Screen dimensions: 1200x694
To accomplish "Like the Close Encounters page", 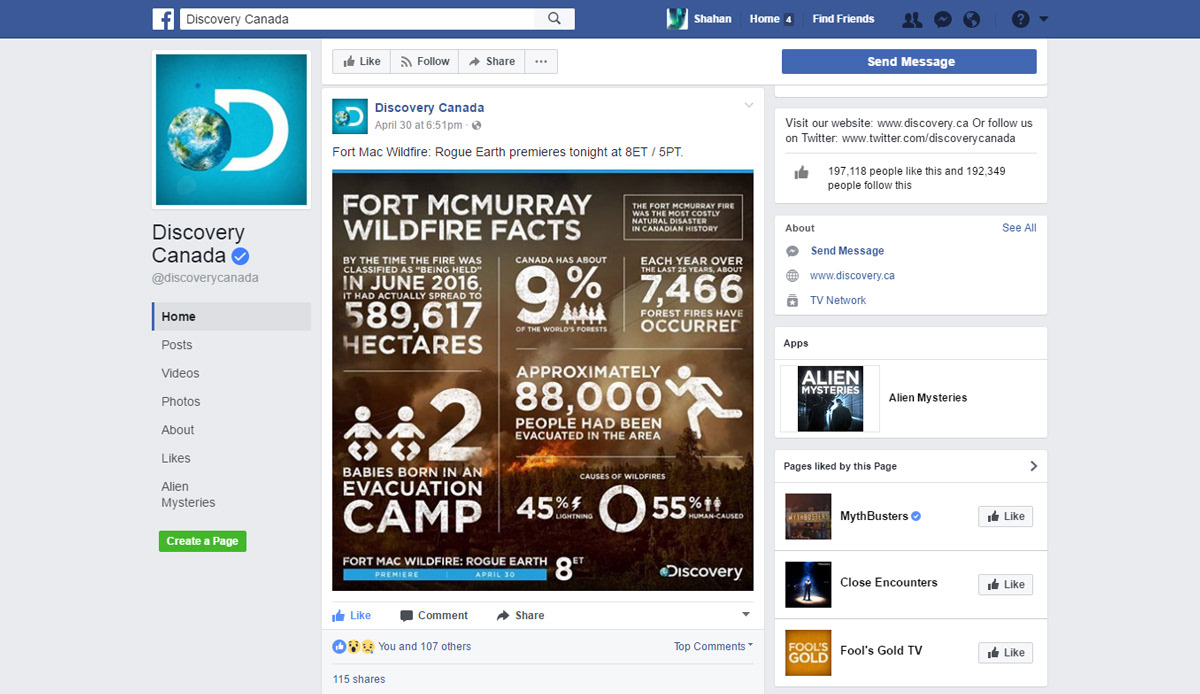I will [x=1005, y=584].
